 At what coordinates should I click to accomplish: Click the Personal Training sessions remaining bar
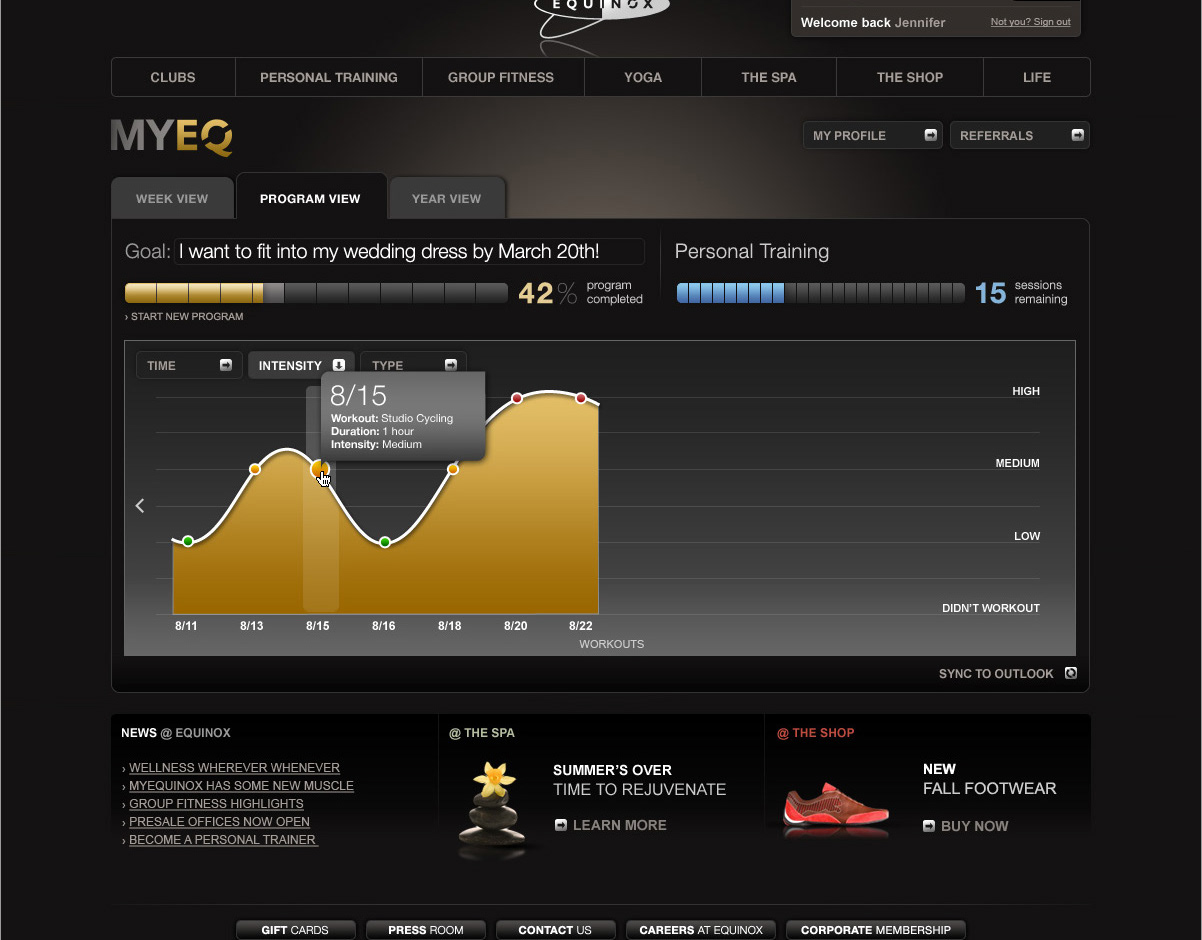pos(820,293)
